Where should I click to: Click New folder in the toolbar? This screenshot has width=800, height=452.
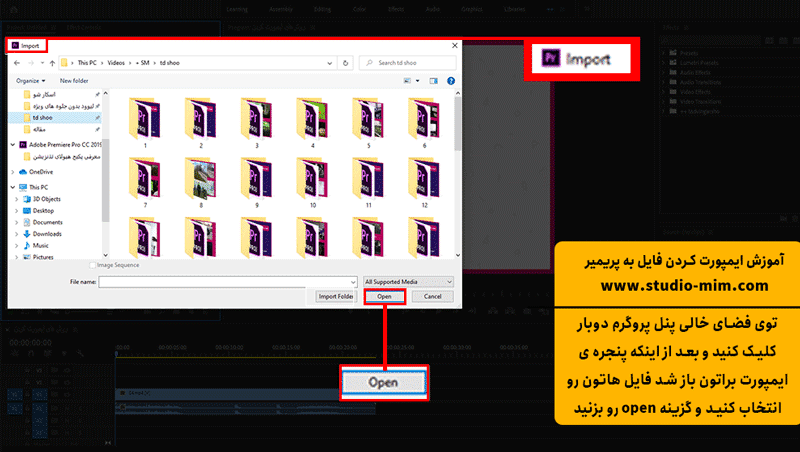coord(74,80)
